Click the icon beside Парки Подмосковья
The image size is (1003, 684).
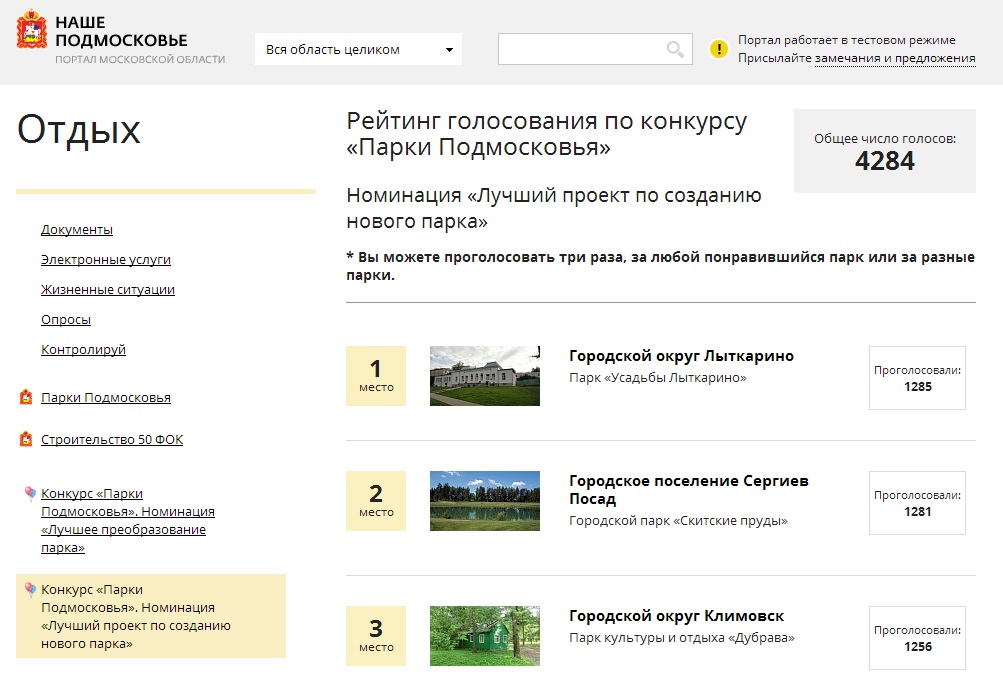point(26,398)
